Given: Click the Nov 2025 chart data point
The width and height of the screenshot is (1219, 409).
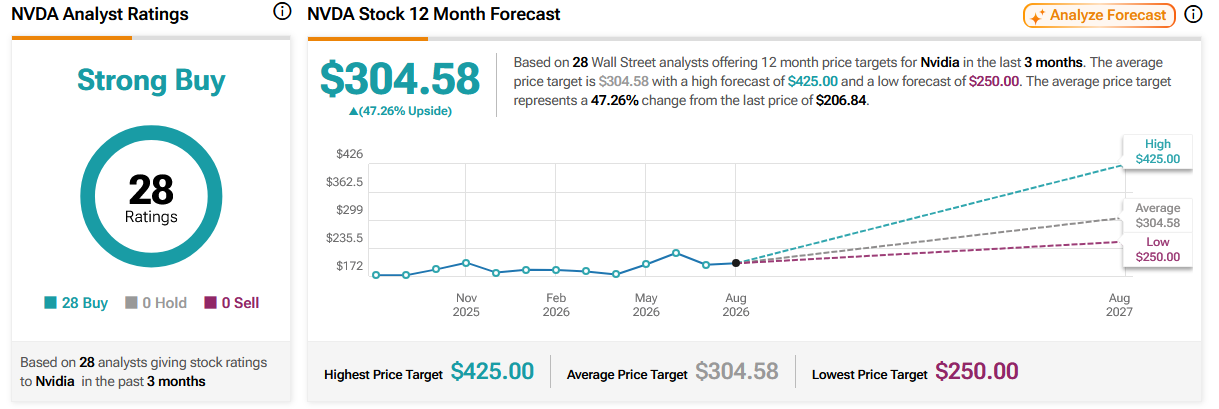Looking at the screenshot, I should 466,263.
